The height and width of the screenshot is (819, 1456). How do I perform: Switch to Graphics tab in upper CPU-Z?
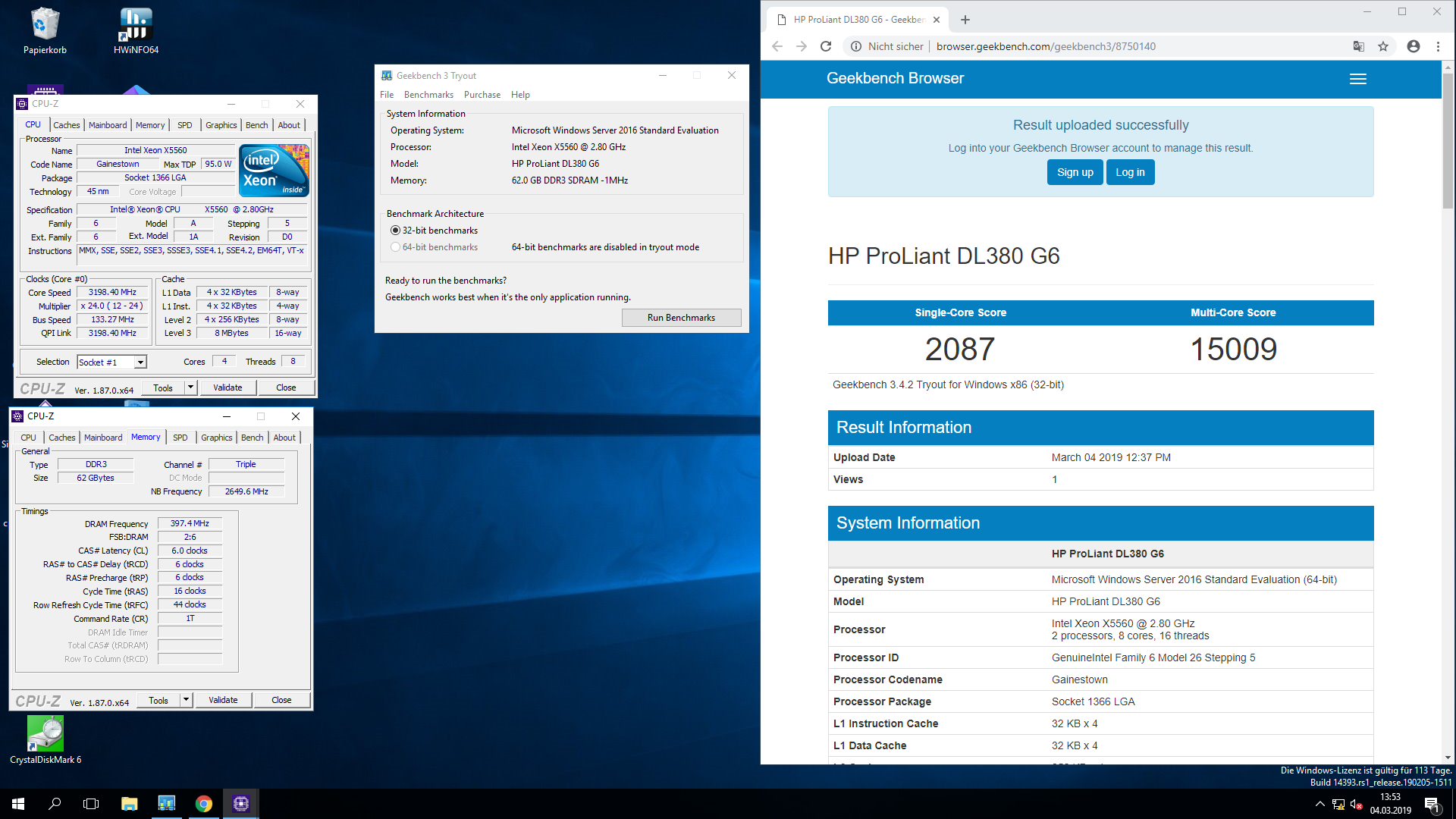point(221,125)
